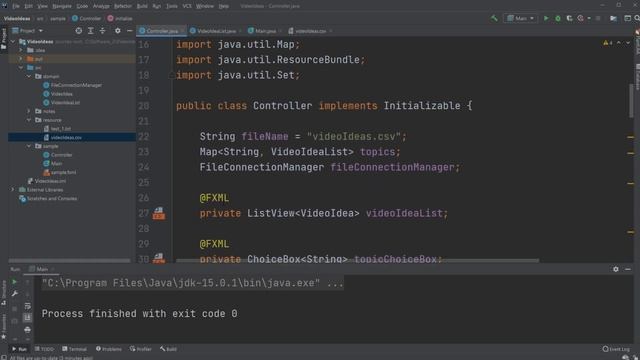Hide the Run tool window with the minus icon
The image size is (640, 360).
tap(628, 269)
